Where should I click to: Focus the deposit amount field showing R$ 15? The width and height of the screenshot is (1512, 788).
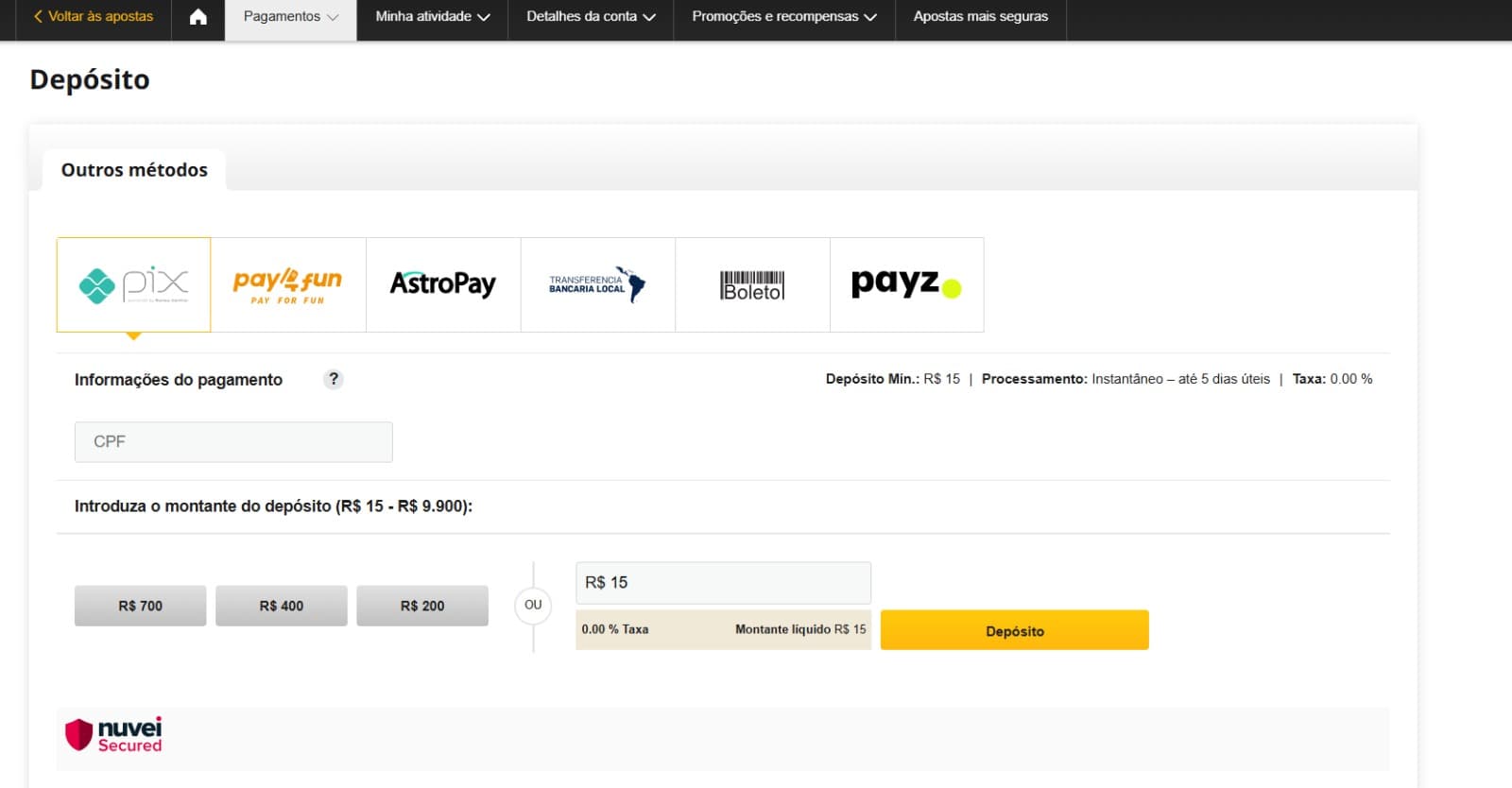click(x=723, y=583)
